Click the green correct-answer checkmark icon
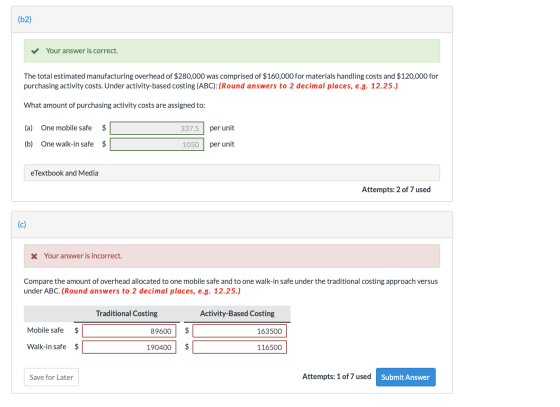The image size is (560, 407). point(35,51)
